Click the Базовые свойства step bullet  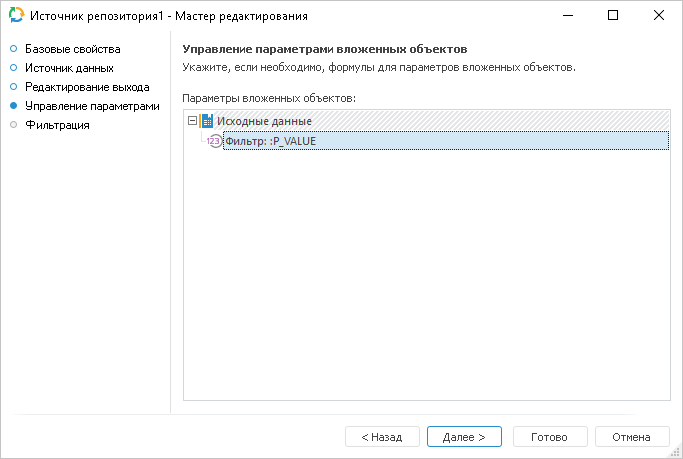(x=13, y=49)
